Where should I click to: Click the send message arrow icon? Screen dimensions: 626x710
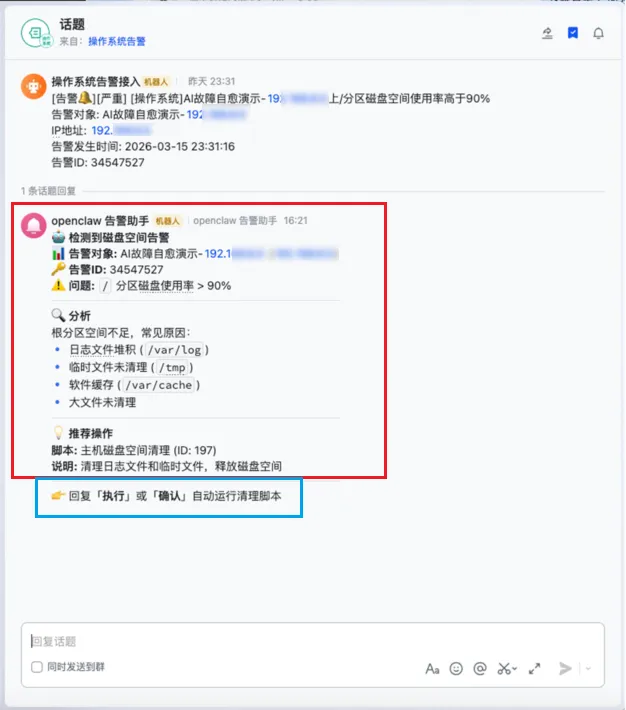pyautogui.click(x=565, y=669)
